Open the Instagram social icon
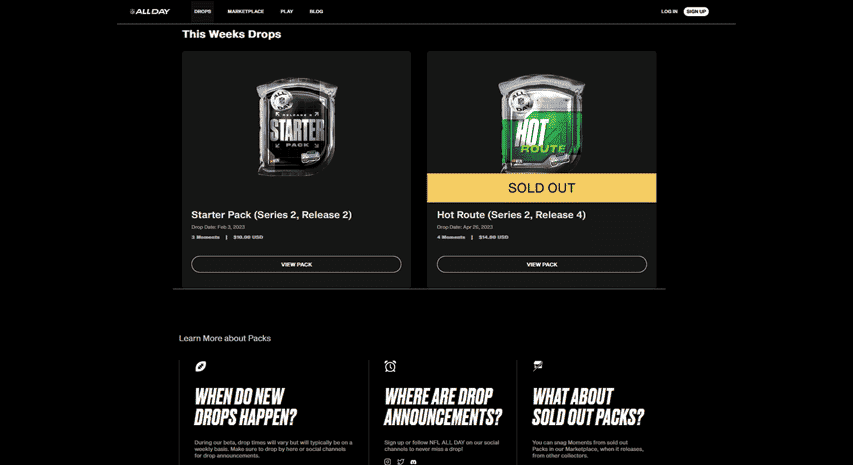 coord(387,462)
